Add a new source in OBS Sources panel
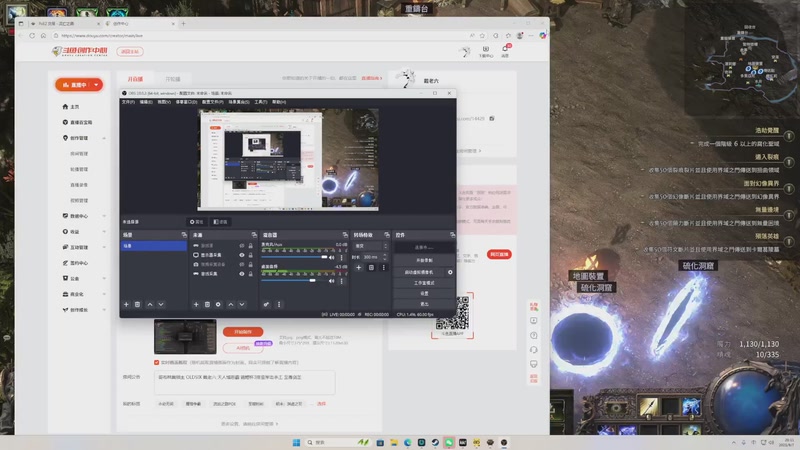800x450 pixels. coord(196,305)
